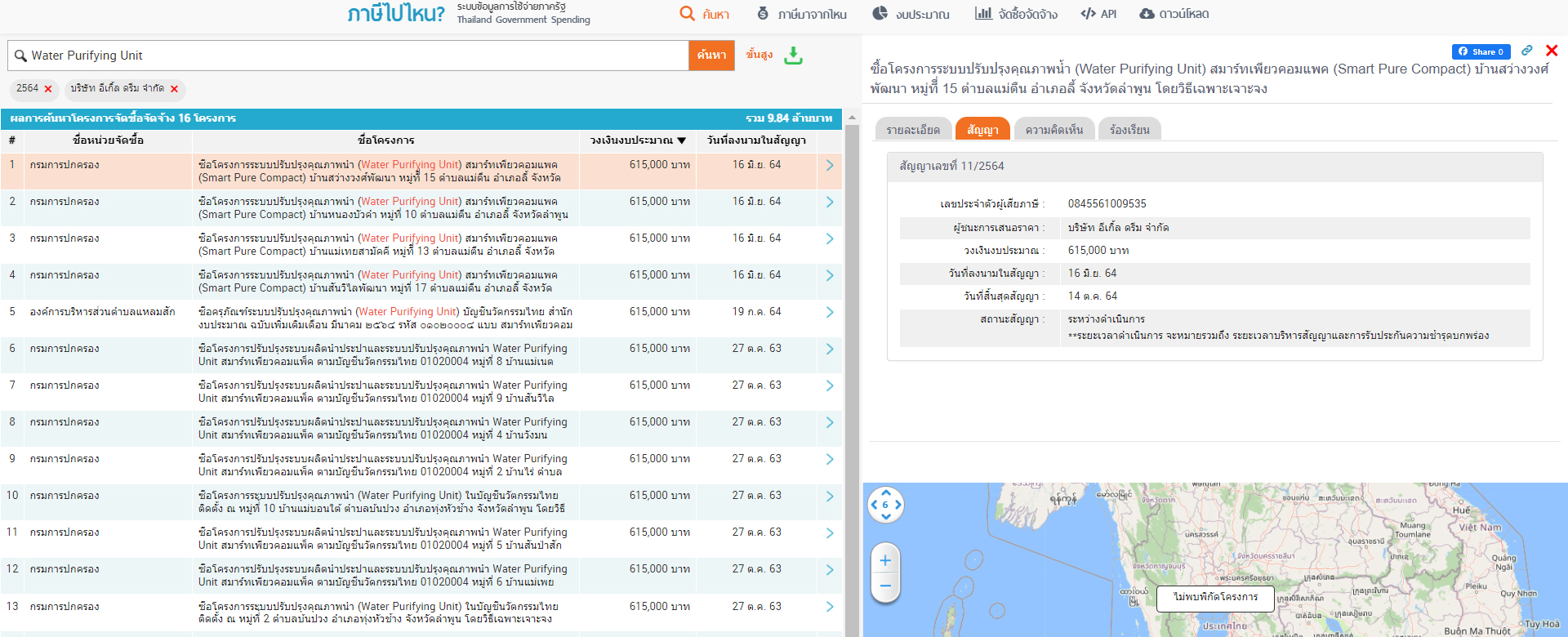Open ขั้นสูง advanced search link
1568x637 pixels.
pyautogui.click(x=759, y=55)
